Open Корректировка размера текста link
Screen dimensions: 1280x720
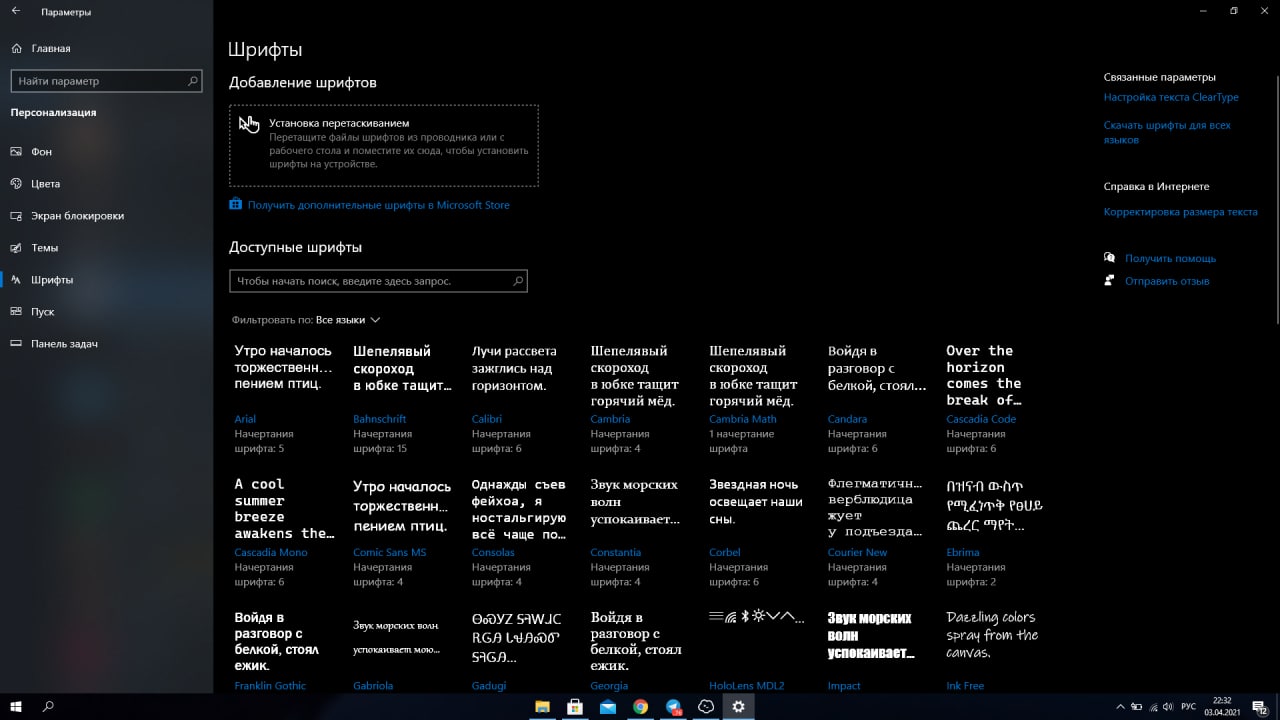pyautogui.click(x=1180, y=212)
